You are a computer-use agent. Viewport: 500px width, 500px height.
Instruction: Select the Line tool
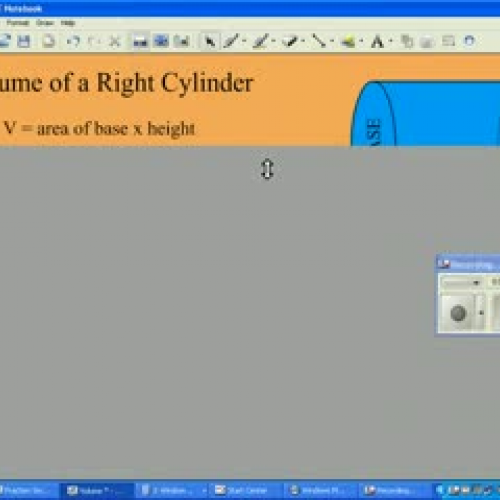click(319, 41)
